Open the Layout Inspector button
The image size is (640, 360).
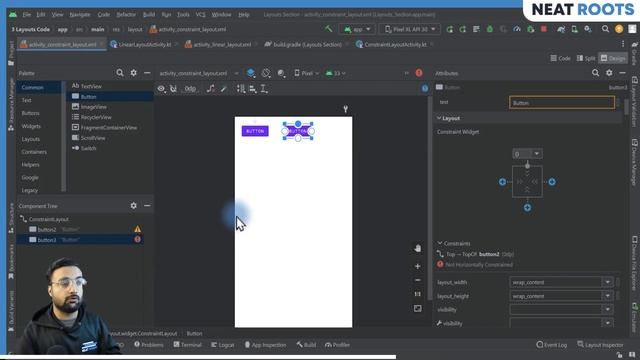(x=600, y=345)
